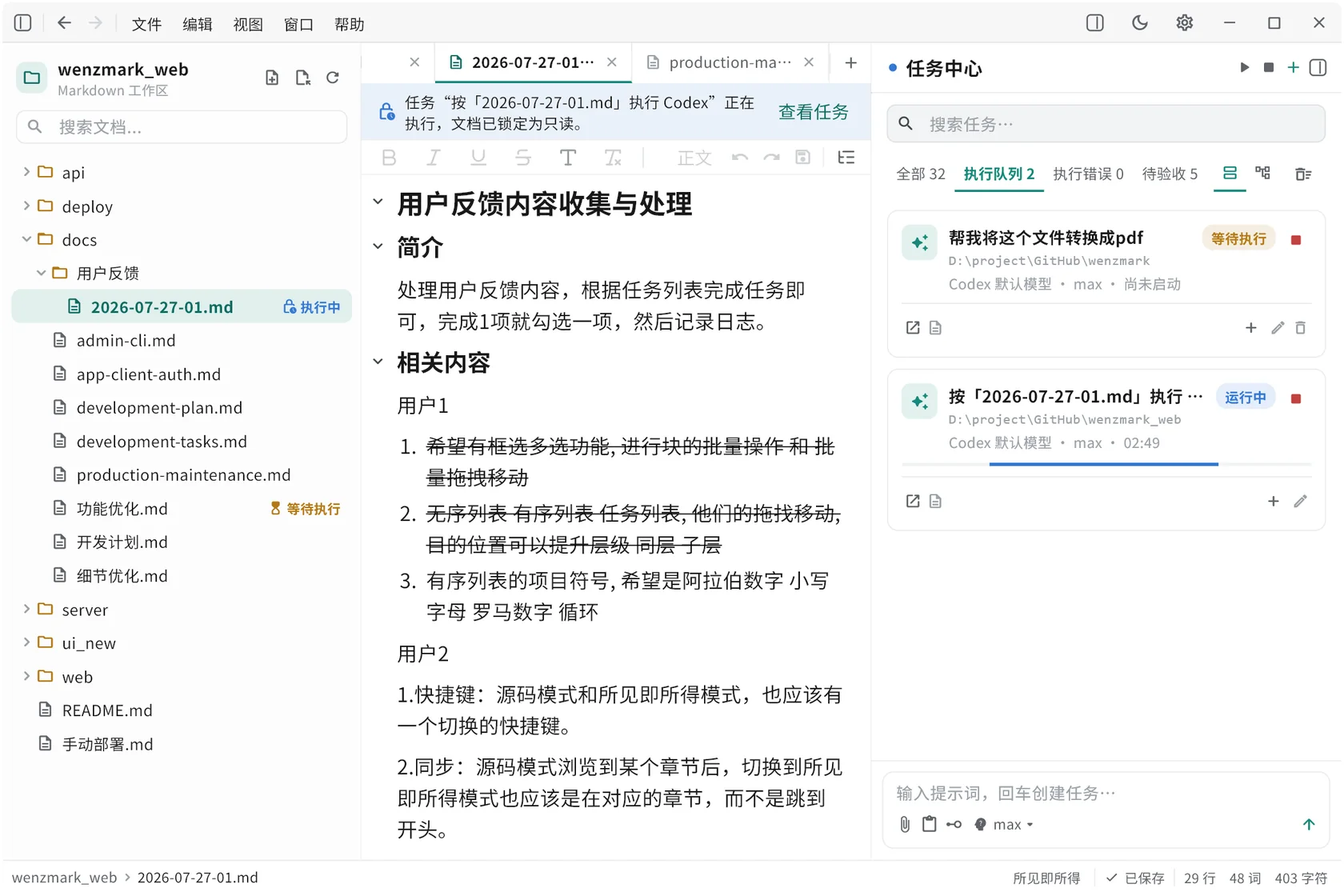Toggle strikethrough formatting
Screen dimensions: 1344x896
point(523,158)
